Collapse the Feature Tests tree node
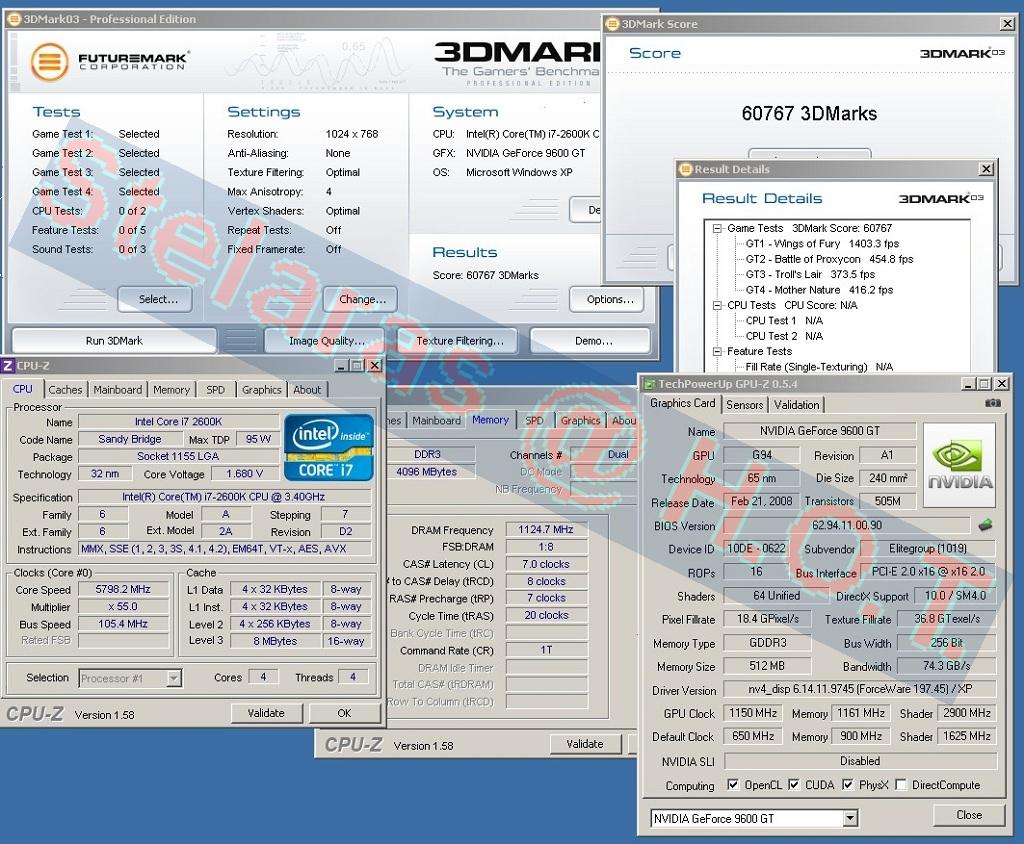This screenshot has height=844, width=1024. 717,351
